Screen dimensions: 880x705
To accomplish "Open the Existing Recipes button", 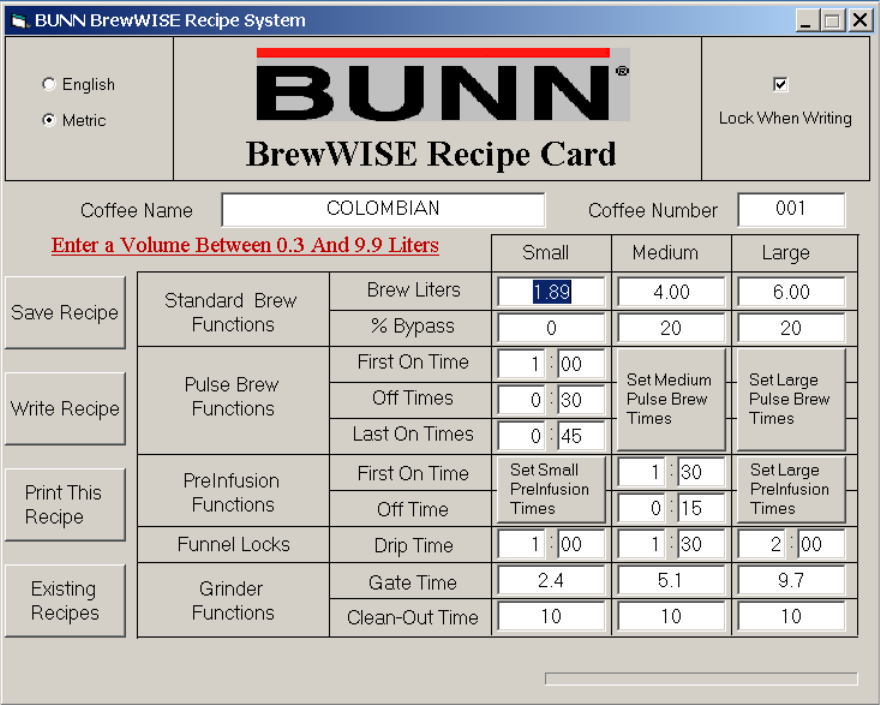I will click(x=65, y=601).
